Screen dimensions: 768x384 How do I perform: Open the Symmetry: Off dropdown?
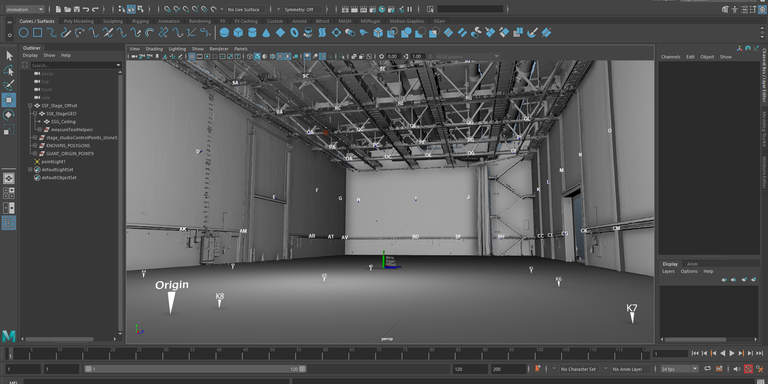pyautogui.click(x=303, y=9)
